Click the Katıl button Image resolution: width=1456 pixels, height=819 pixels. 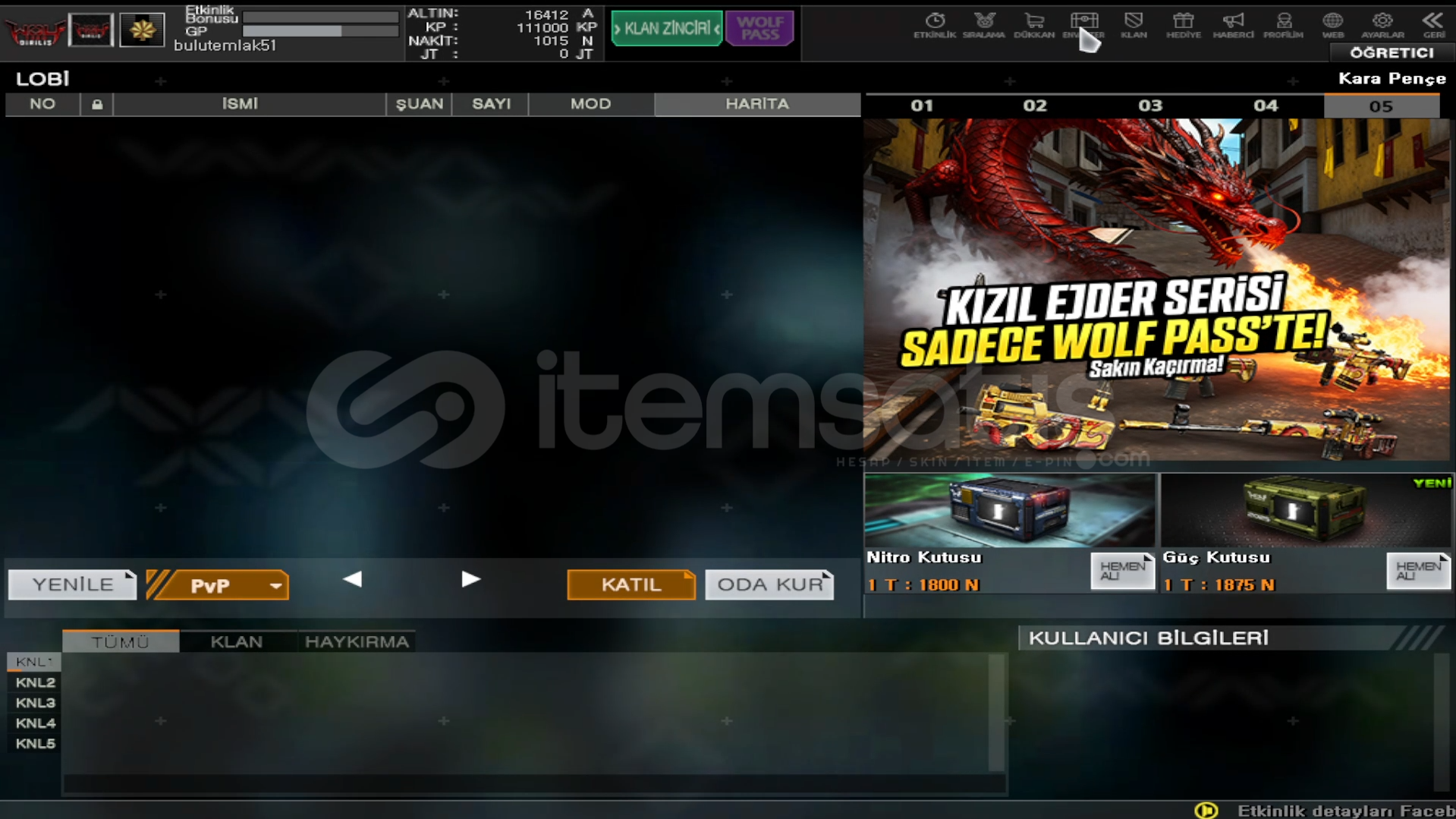click(x=631, y=584)
